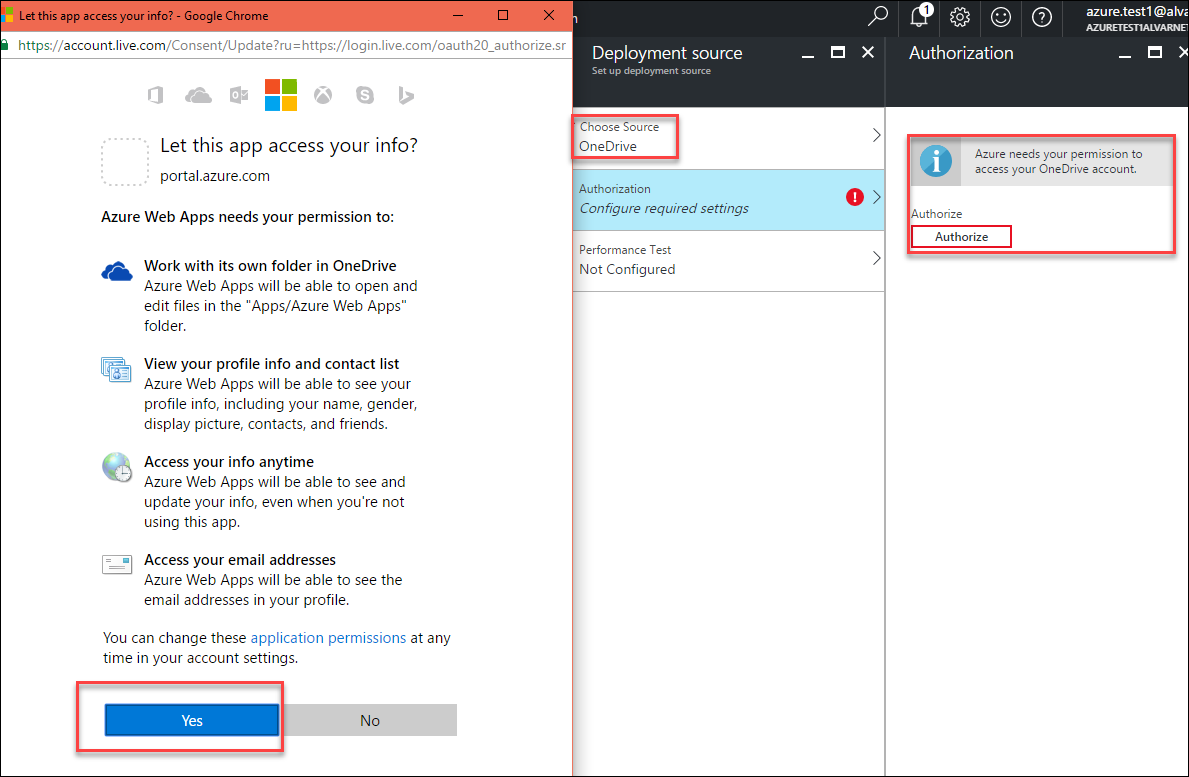Click 'Azure needs your permission' info message
Image resolution: width=1189 pixels, height=777 pixels.
tap(1059, 161)
